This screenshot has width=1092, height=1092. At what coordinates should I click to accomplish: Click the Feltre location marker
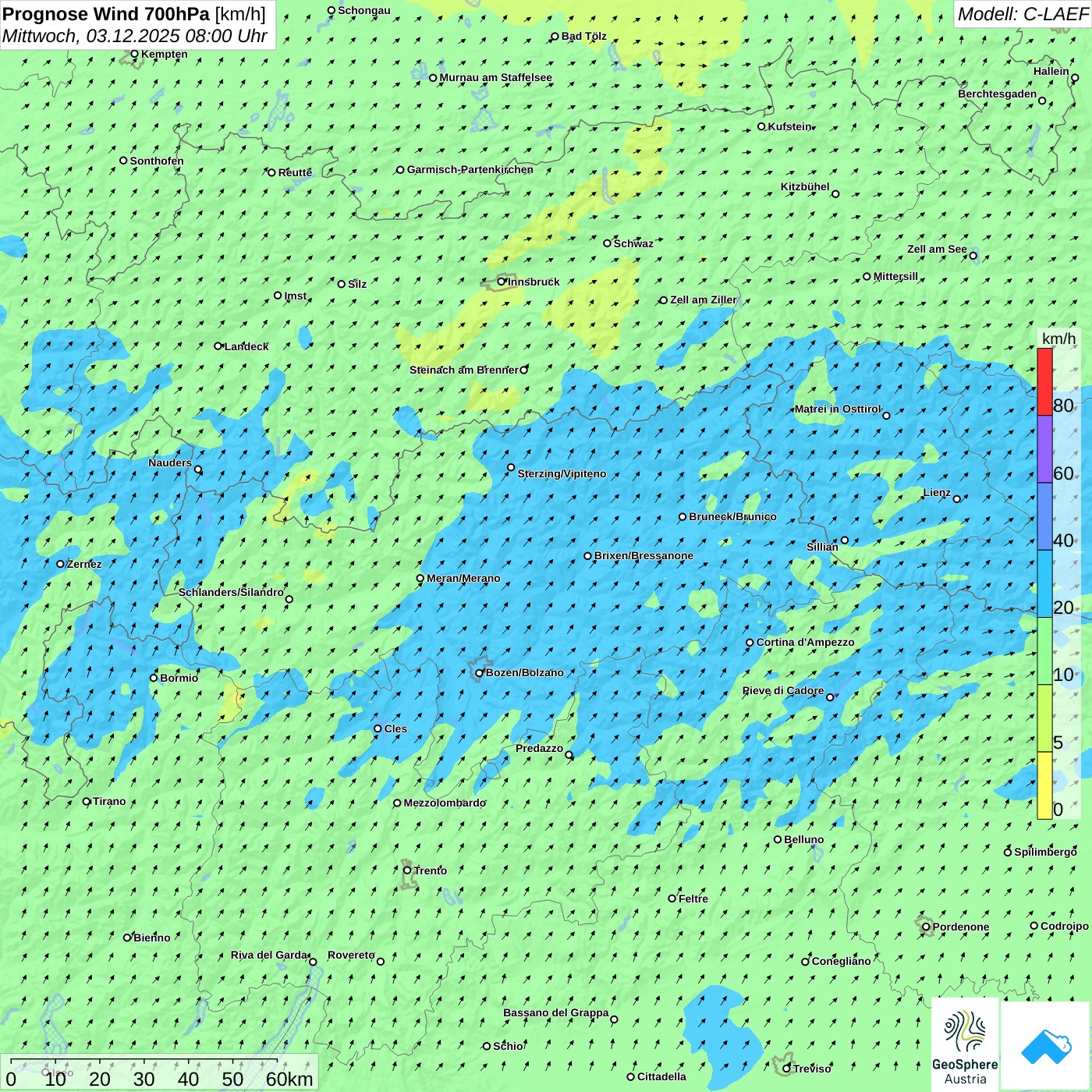pyautogui.click(x=672, y=899)
